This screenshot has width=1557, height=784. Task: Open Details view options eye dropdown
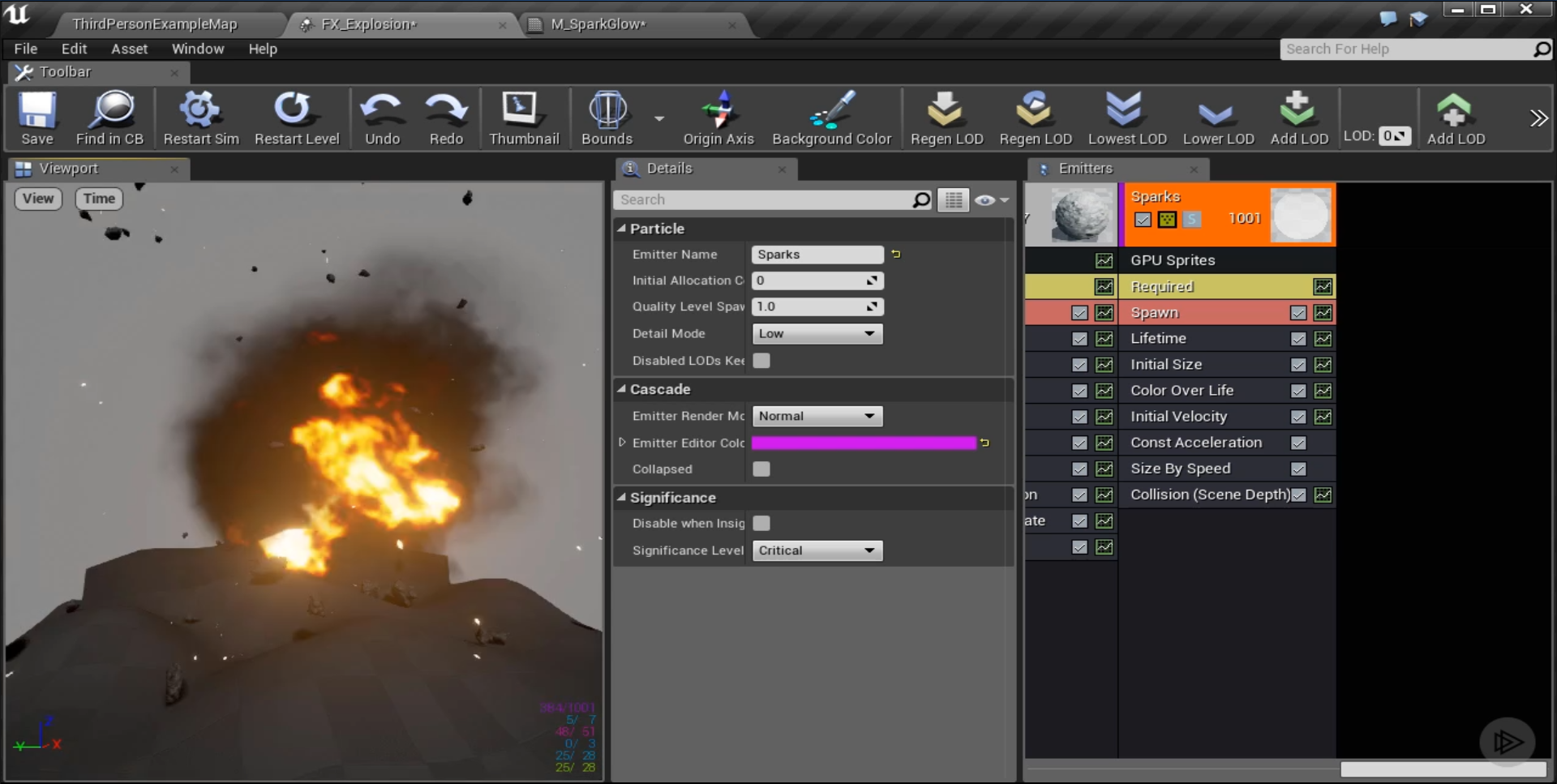pos(992,199)
